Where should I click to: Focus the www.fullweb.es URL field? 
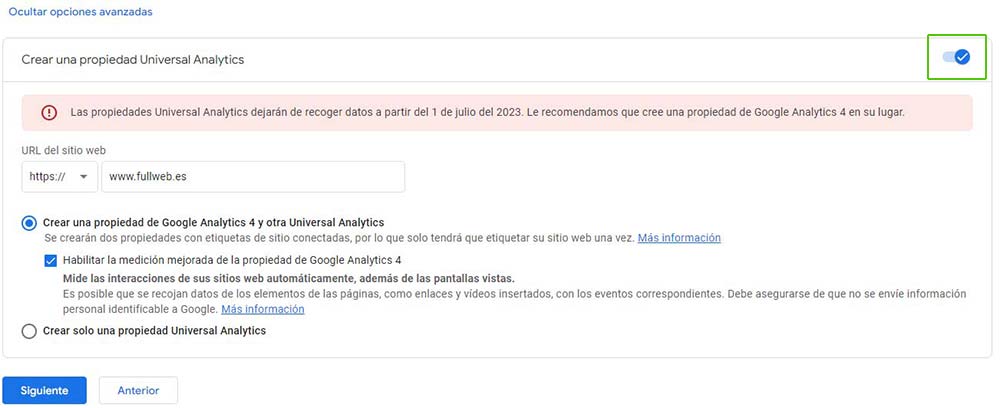point(253,177)
